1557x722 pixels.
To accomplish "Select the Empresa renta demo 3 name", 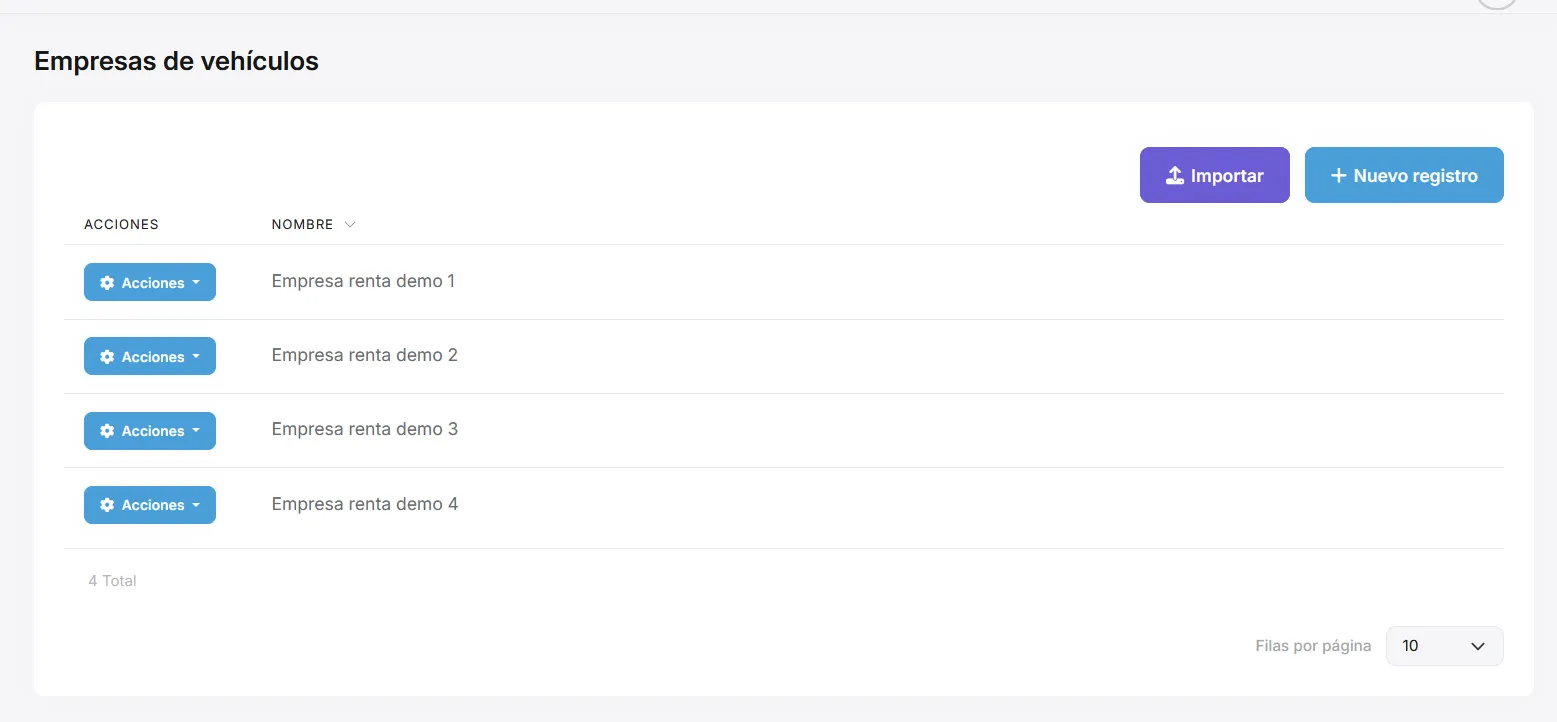I will tap(365, 430).
